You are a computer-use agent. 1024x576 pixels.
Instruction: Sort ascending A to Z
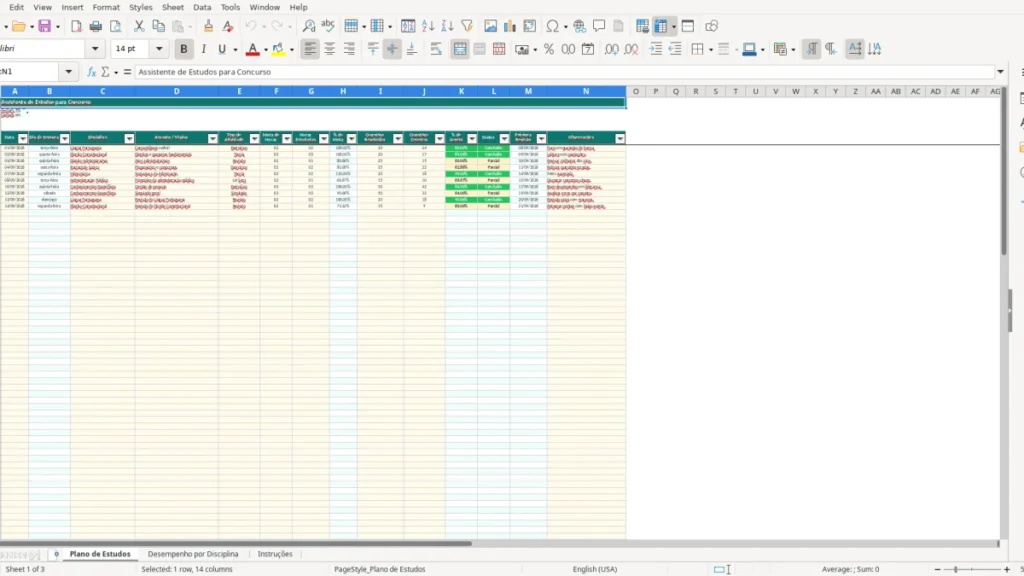(x=428, y=26)
